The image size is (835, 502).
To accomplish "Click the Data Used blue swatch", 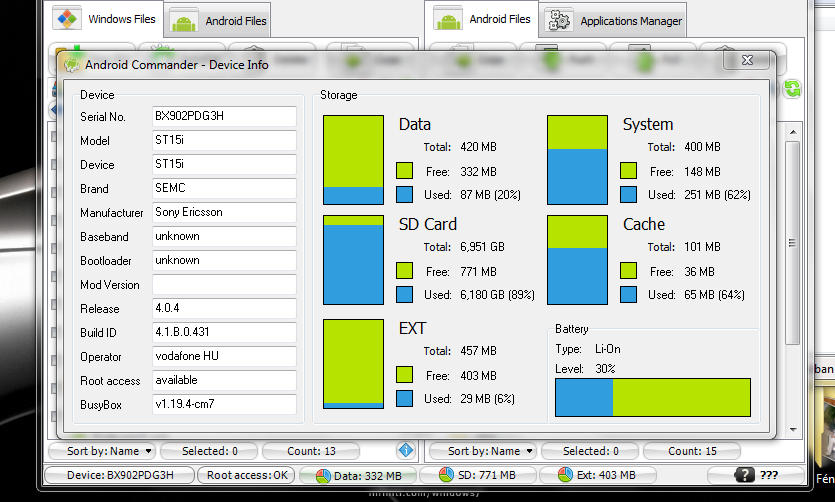I will pos(404,194).
